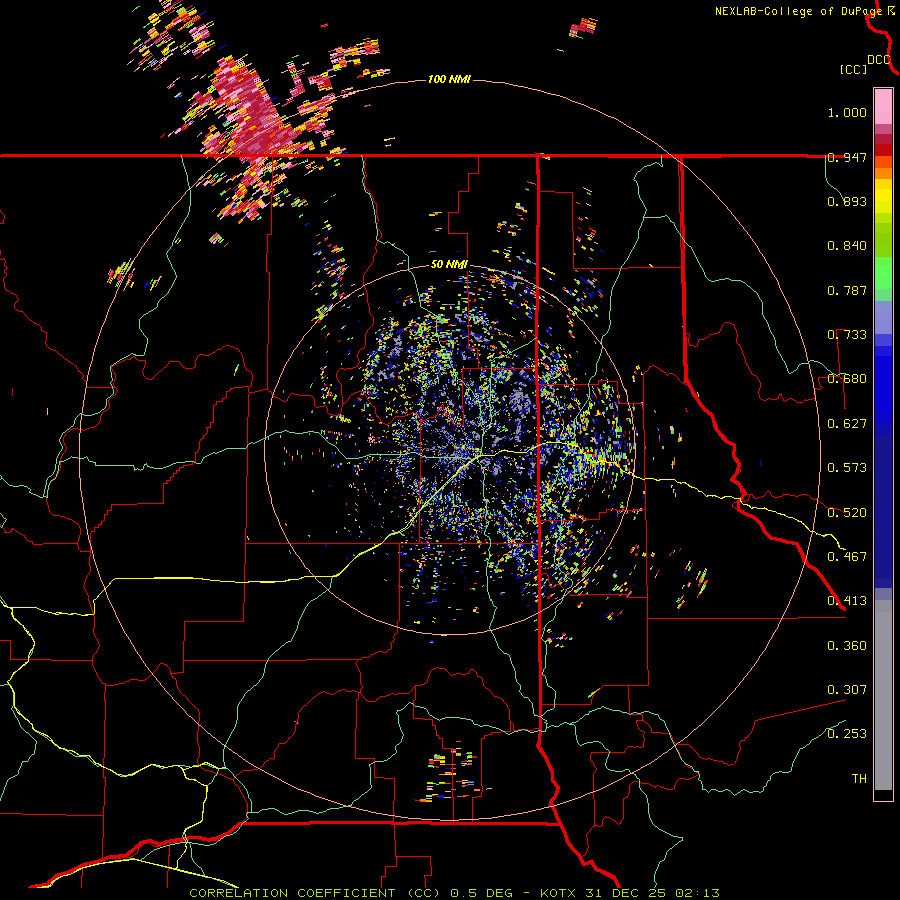Screen dimensions: 900x900
Task: Click the KOTX 31 DEC 25 02:13 timestamp
Action: coord(630,893)
